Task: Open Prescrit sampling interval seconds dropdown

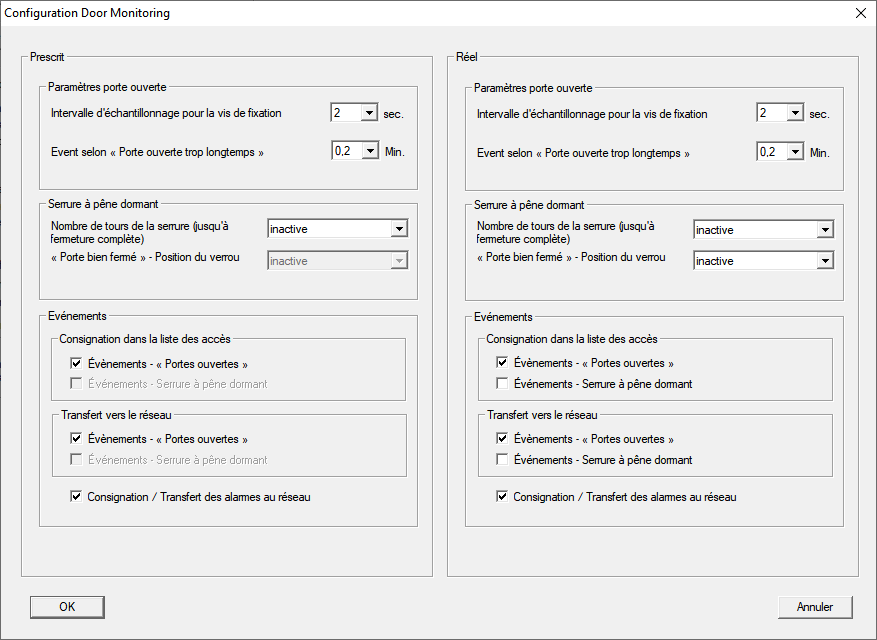Action: (368, 113)
